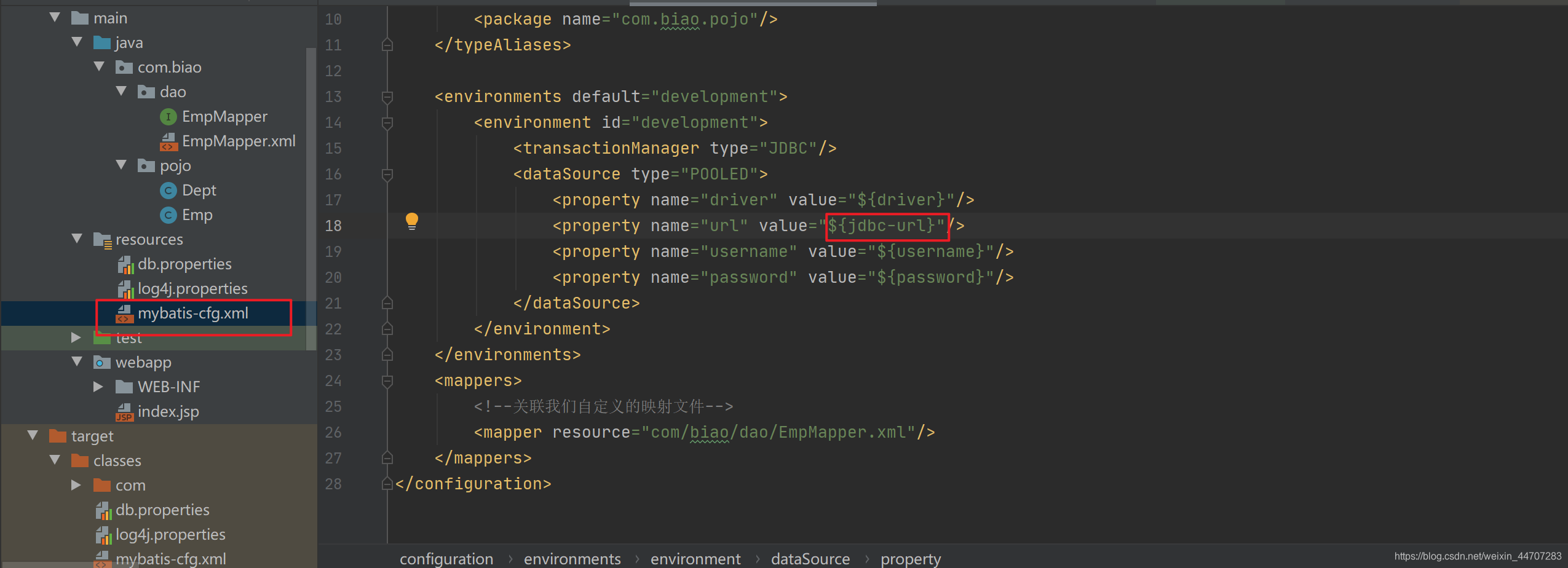Click the yellow intention lightbulb on line 18
The width and height of the screenshot is (1568, 568).
click(412, 221)
